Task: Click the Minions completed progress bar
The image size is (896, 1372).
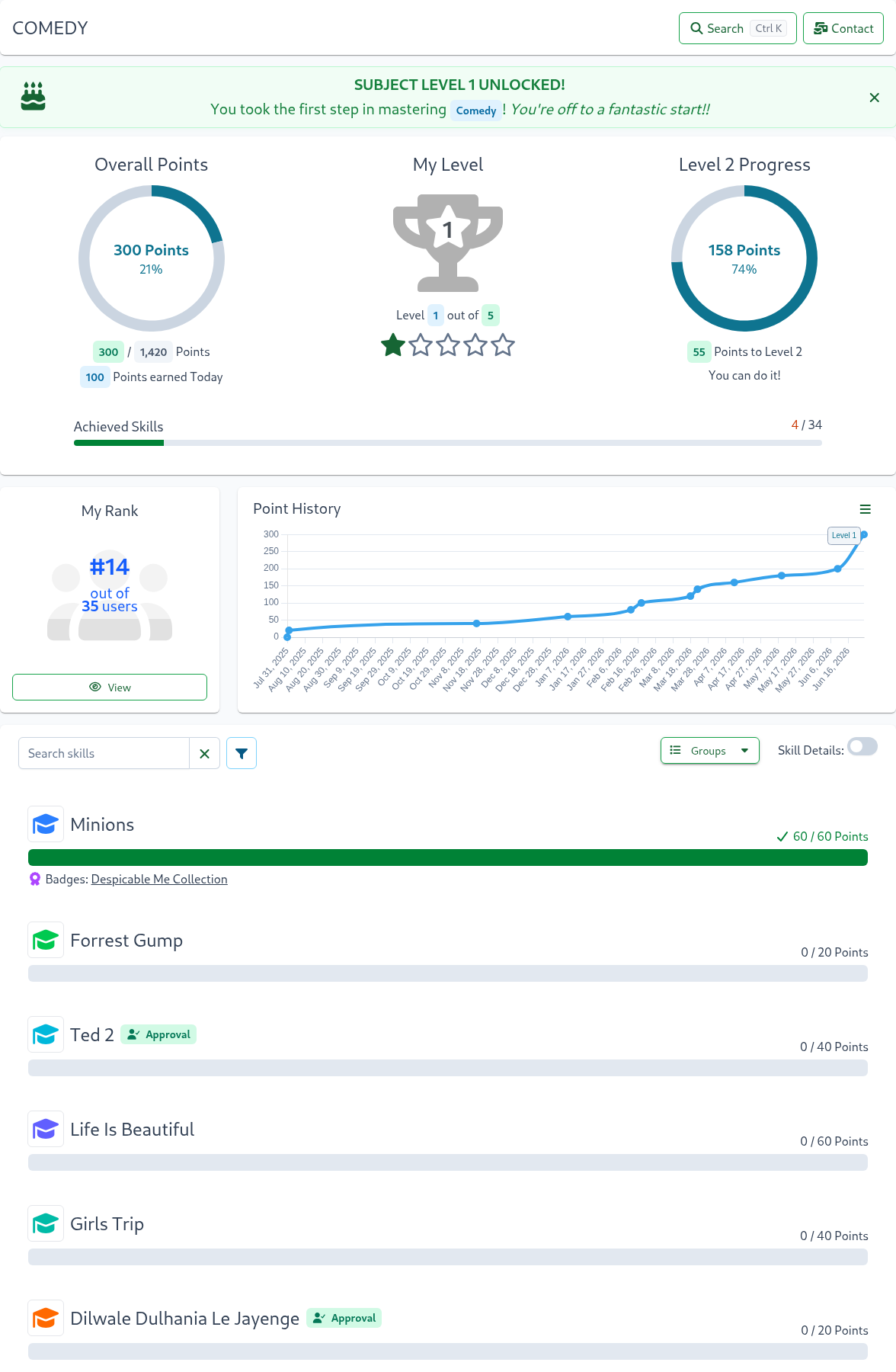Action: tap(448, 857)
